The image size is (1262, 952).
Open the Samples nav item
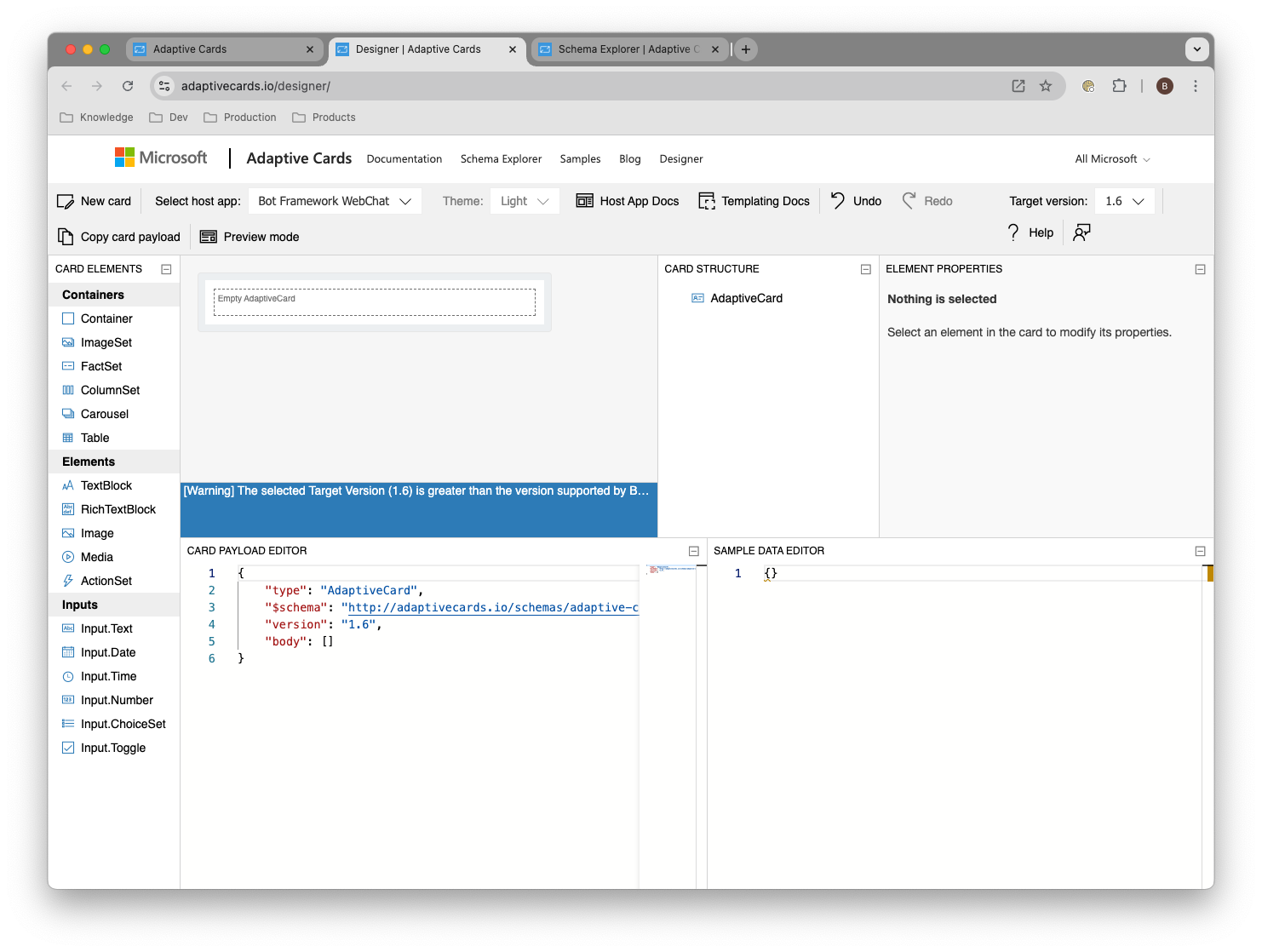point(580,159)
